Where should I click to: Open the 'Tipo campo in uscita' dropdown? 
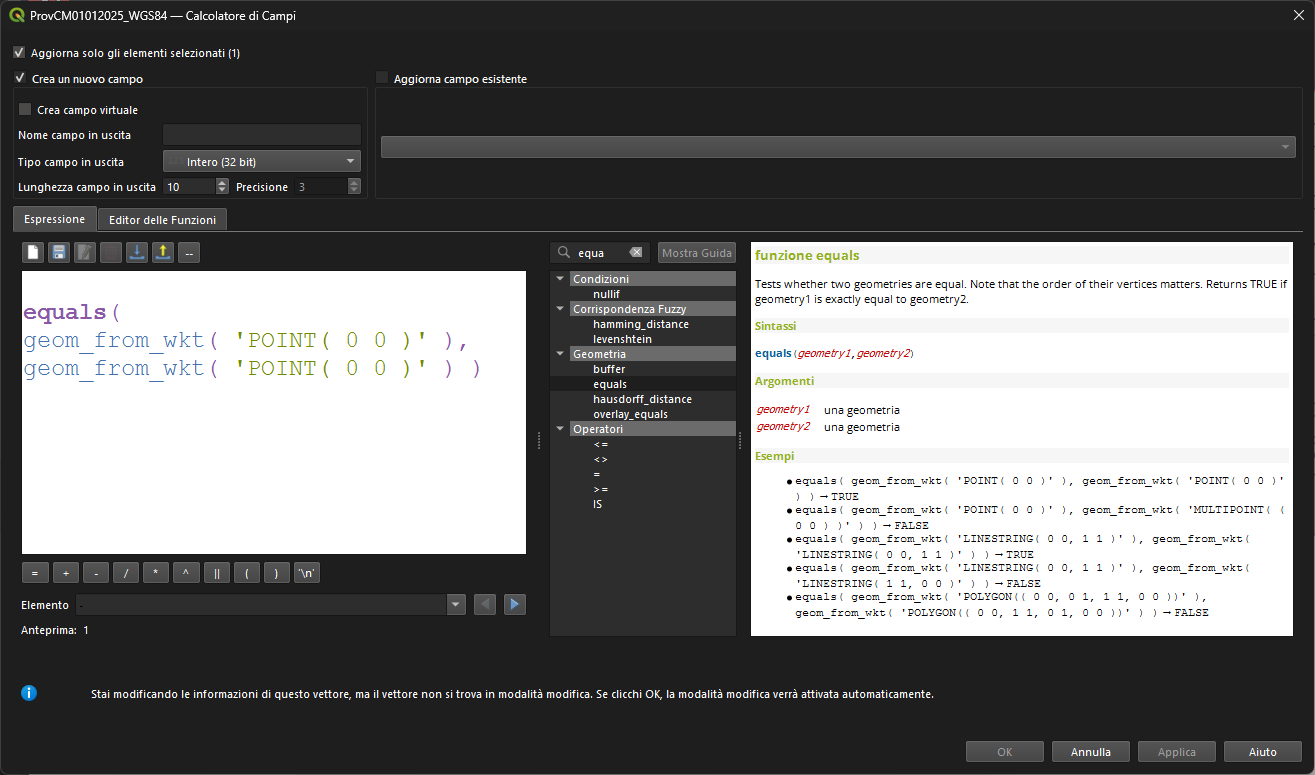pyautogui.click(x=261, y=161)
